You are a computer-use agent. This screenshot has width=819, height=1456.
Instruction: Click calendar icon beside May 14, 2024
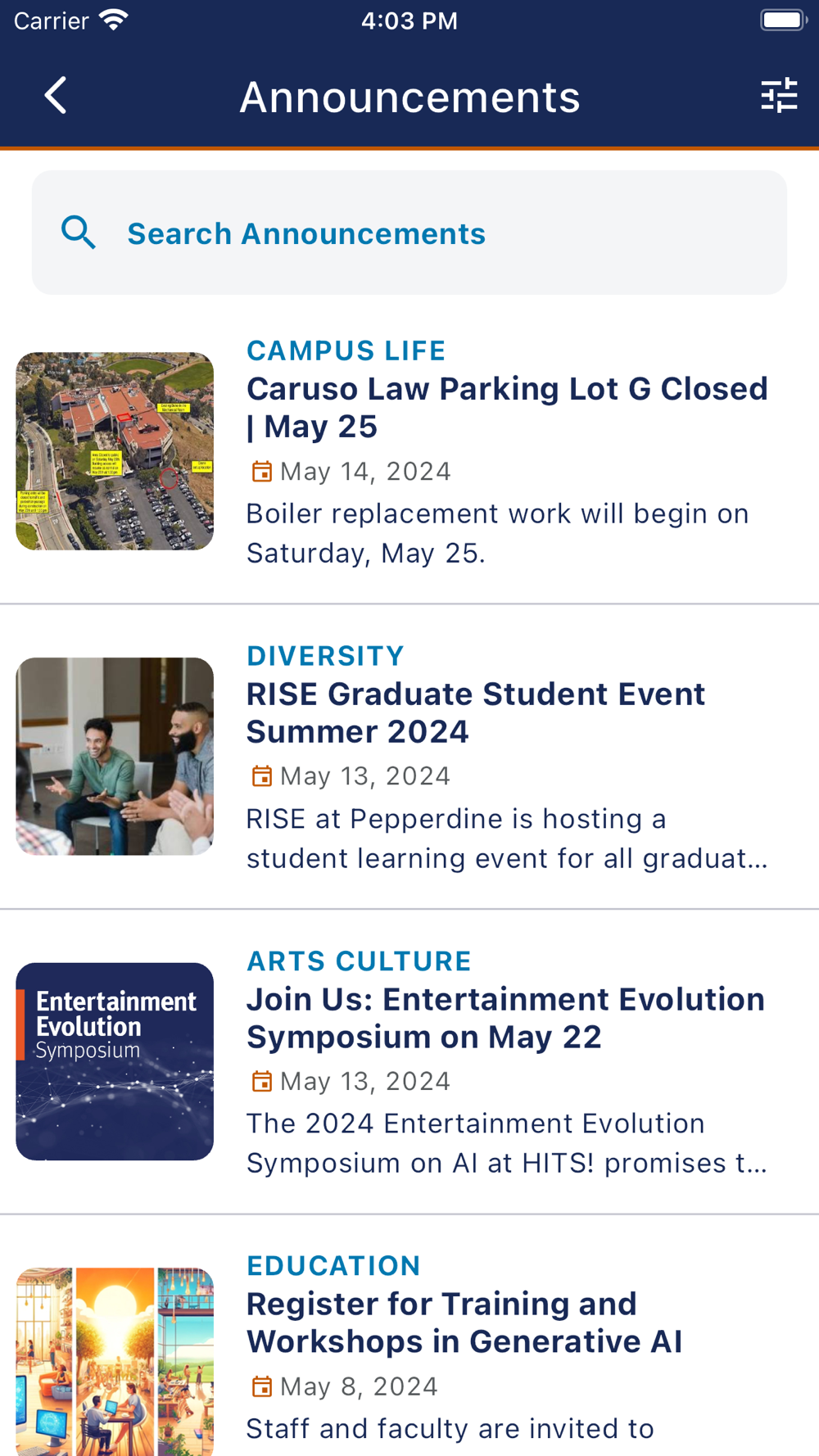point(261,472)
